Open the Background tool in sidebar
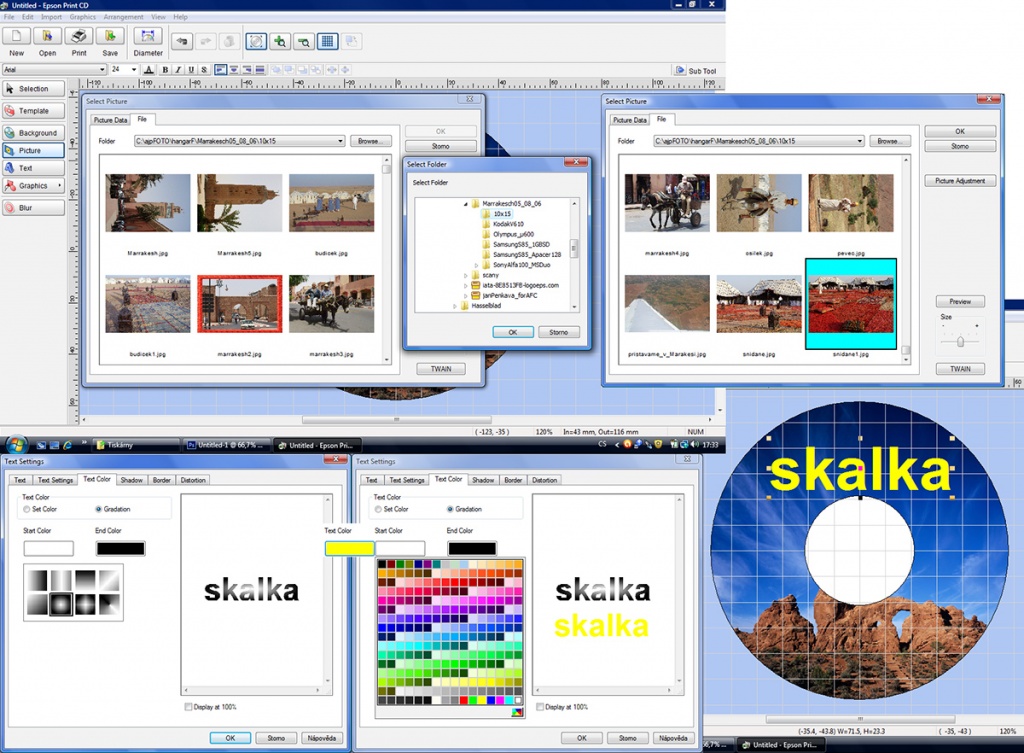This screenshot has width=1024, height=753. (x=34, y=133)
